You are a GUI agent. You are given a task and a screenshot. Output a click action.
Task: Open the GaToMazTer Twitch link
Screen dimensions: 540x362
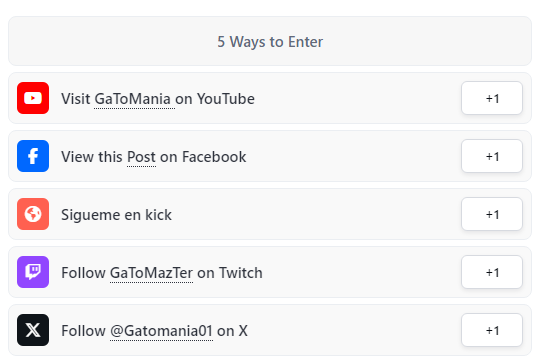151,273
